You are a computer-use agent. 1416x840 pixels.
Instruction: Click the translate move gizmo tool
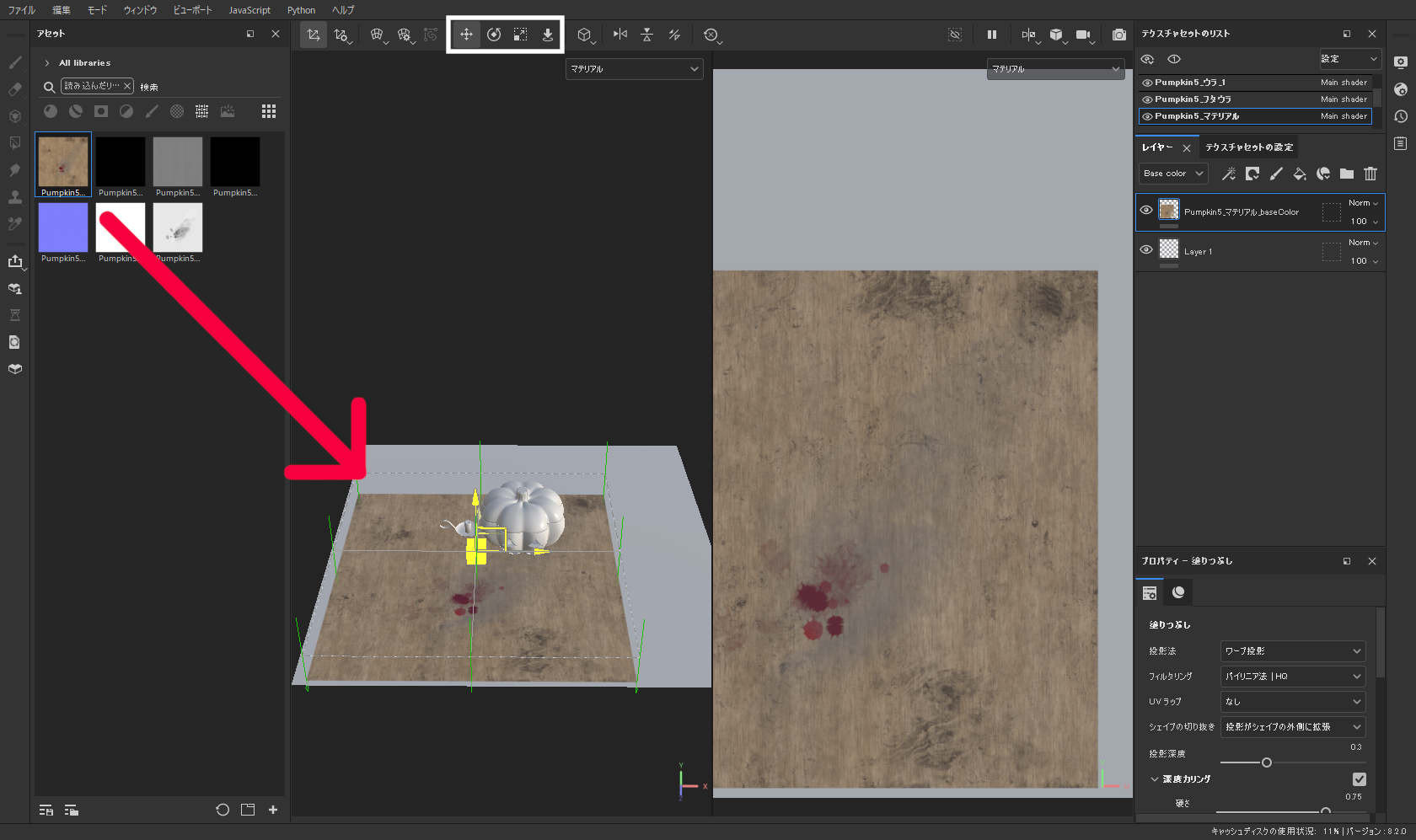(466, 35)
